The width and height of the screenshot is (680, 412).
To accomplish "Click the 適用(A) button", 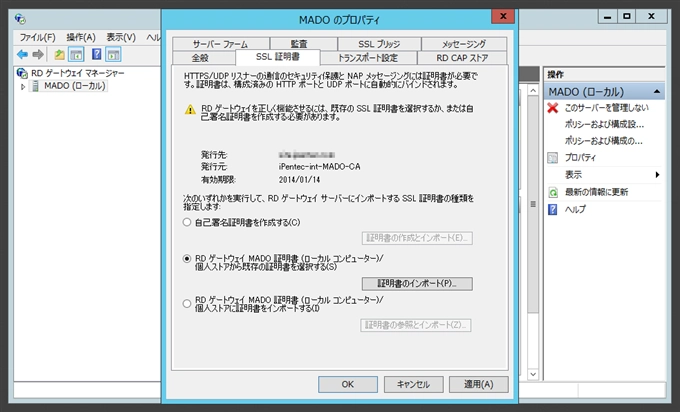I will point(478,384).
